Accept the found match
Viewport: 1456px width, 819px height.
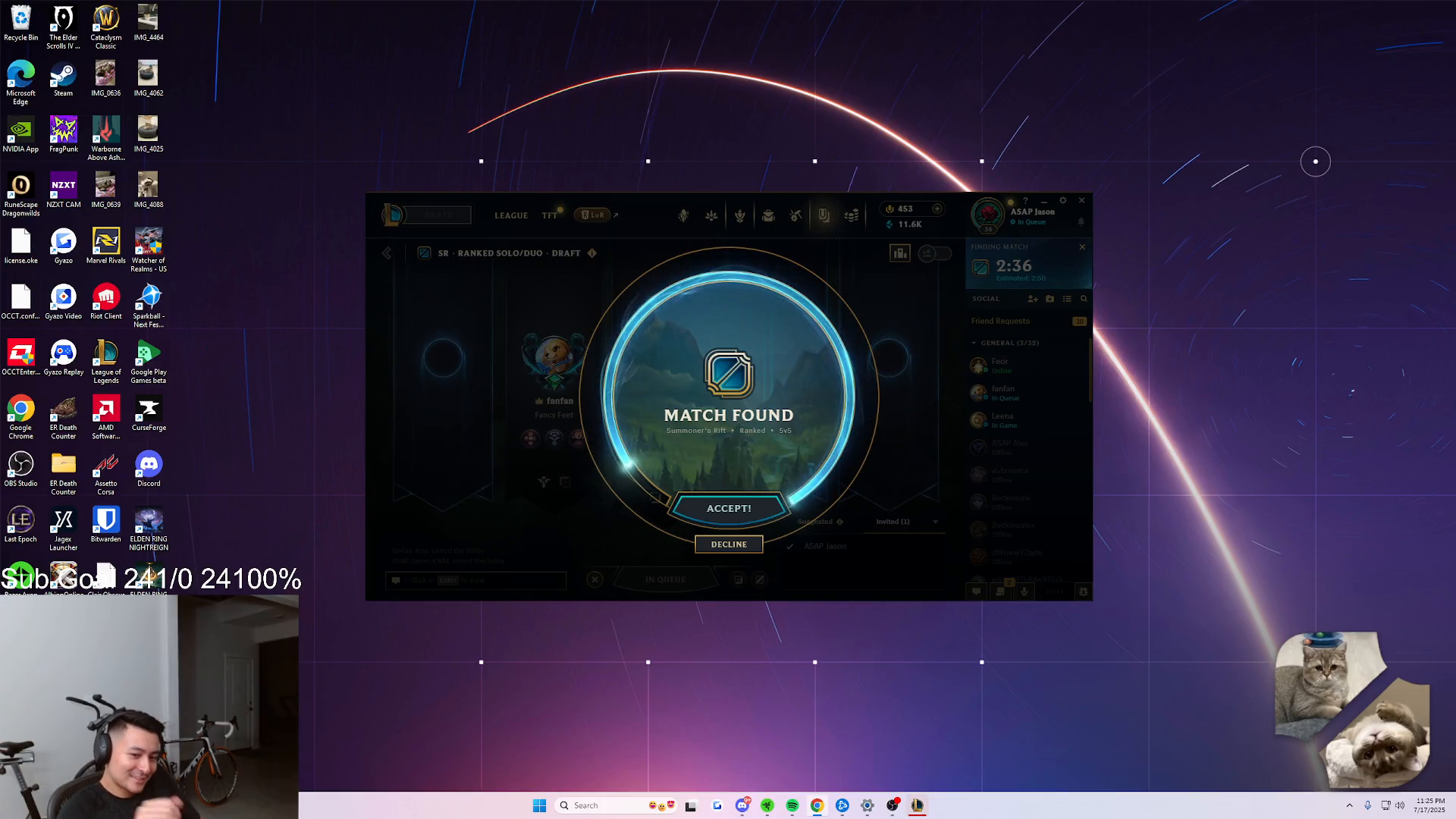pos(729,508)
